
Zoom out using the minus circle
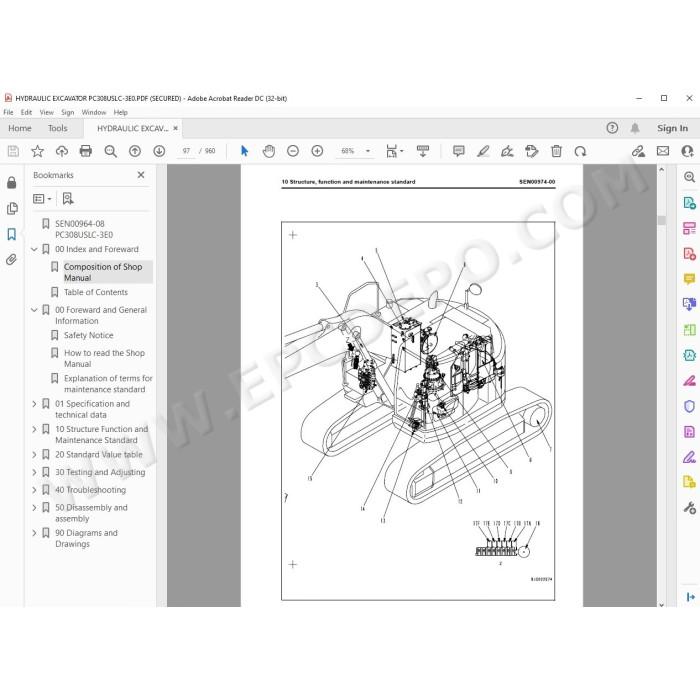(293, 151)
